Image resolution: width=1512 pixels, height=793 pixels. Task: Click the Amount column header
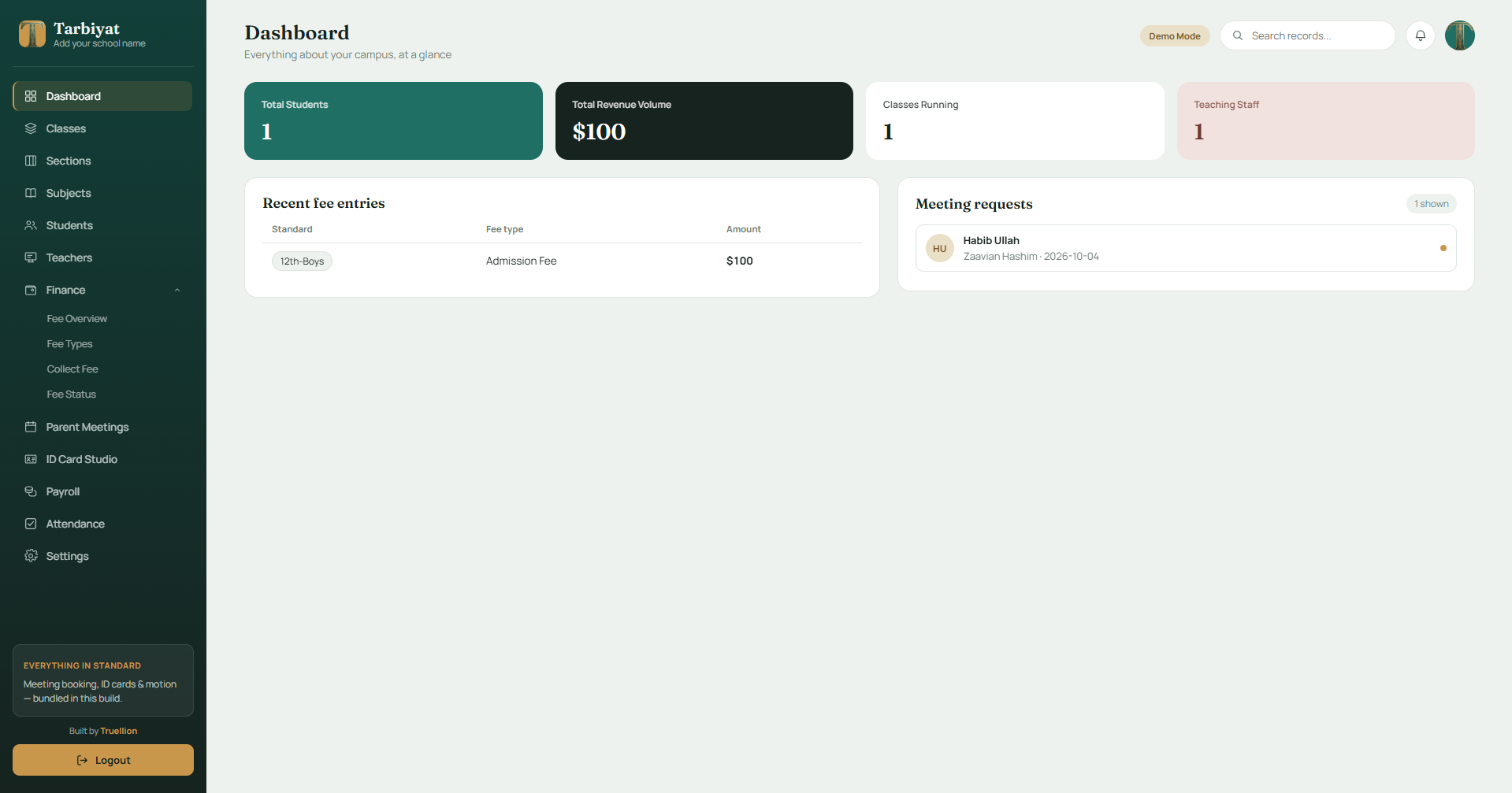click(744, 229)
